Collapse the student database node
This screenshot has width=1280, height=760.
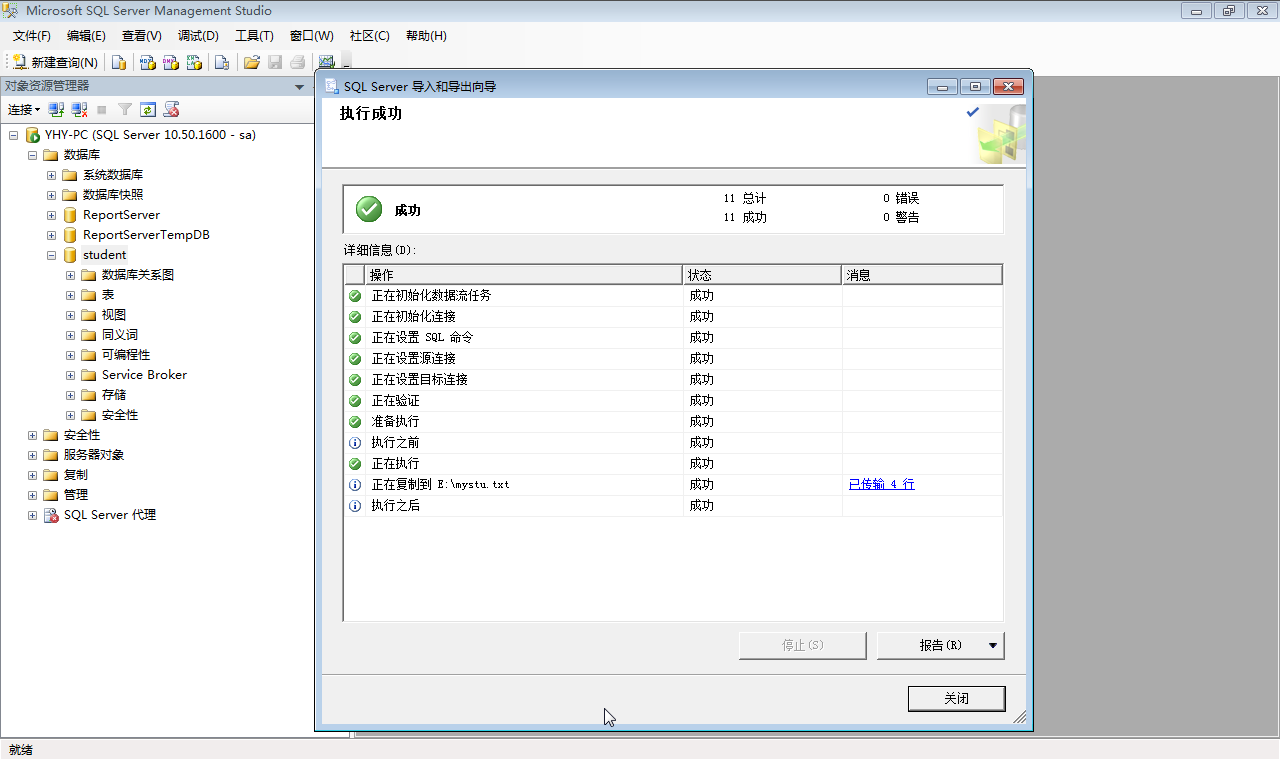click(x=51, y=255)
